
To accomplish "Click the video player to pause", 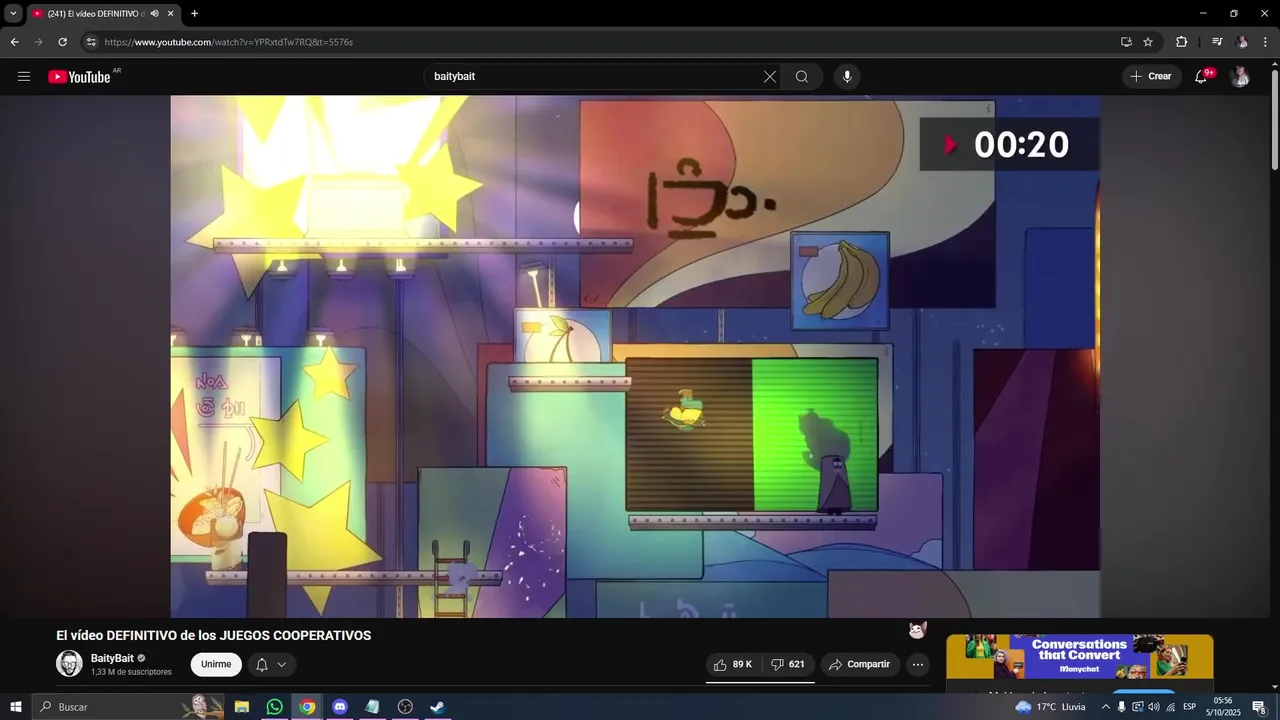I will 635,356.
